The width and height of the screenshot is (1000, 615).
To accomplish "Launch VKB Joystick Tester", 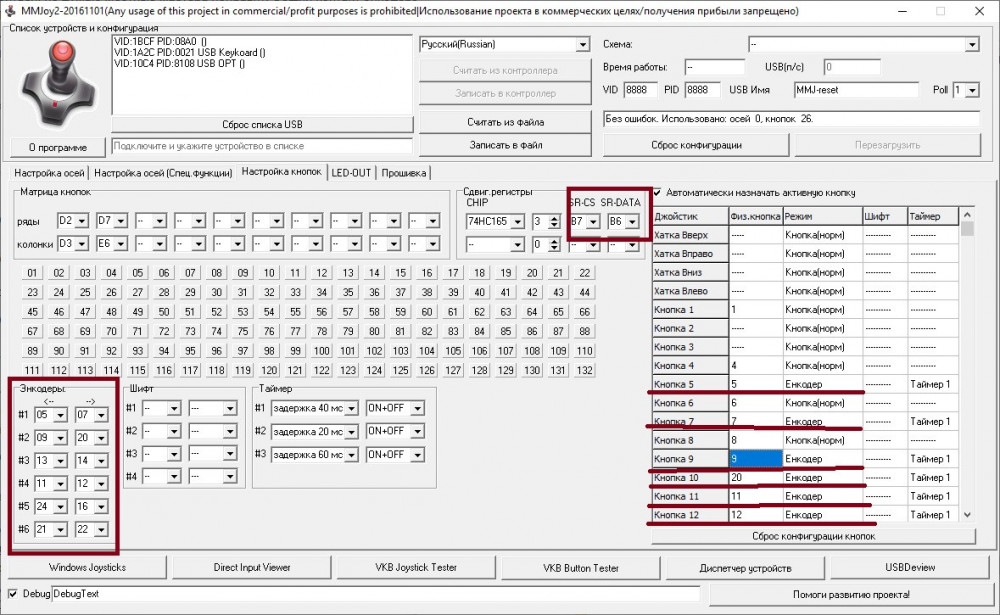I will pyautogui.click(x=416, y=568).
